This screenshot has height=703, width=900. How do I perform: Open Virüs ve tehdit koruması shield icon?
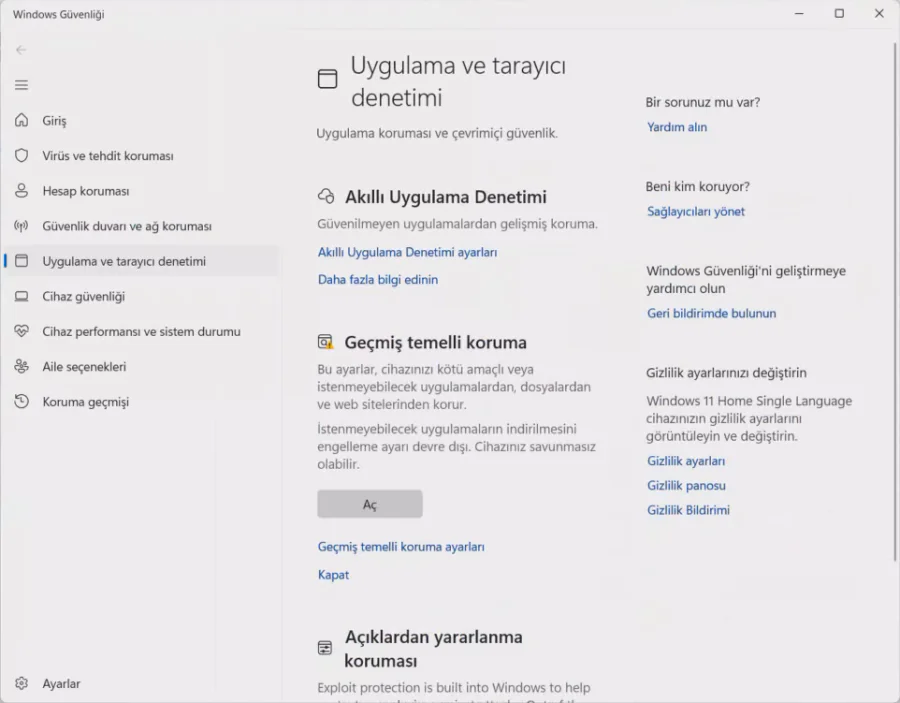[x=22, y=156]
